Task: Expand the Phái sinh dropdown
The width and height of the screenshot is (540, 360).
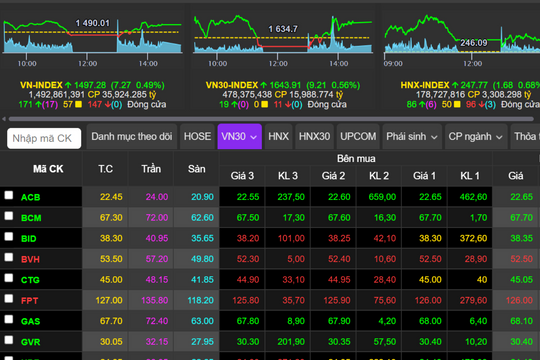Action: coord(412,137)
